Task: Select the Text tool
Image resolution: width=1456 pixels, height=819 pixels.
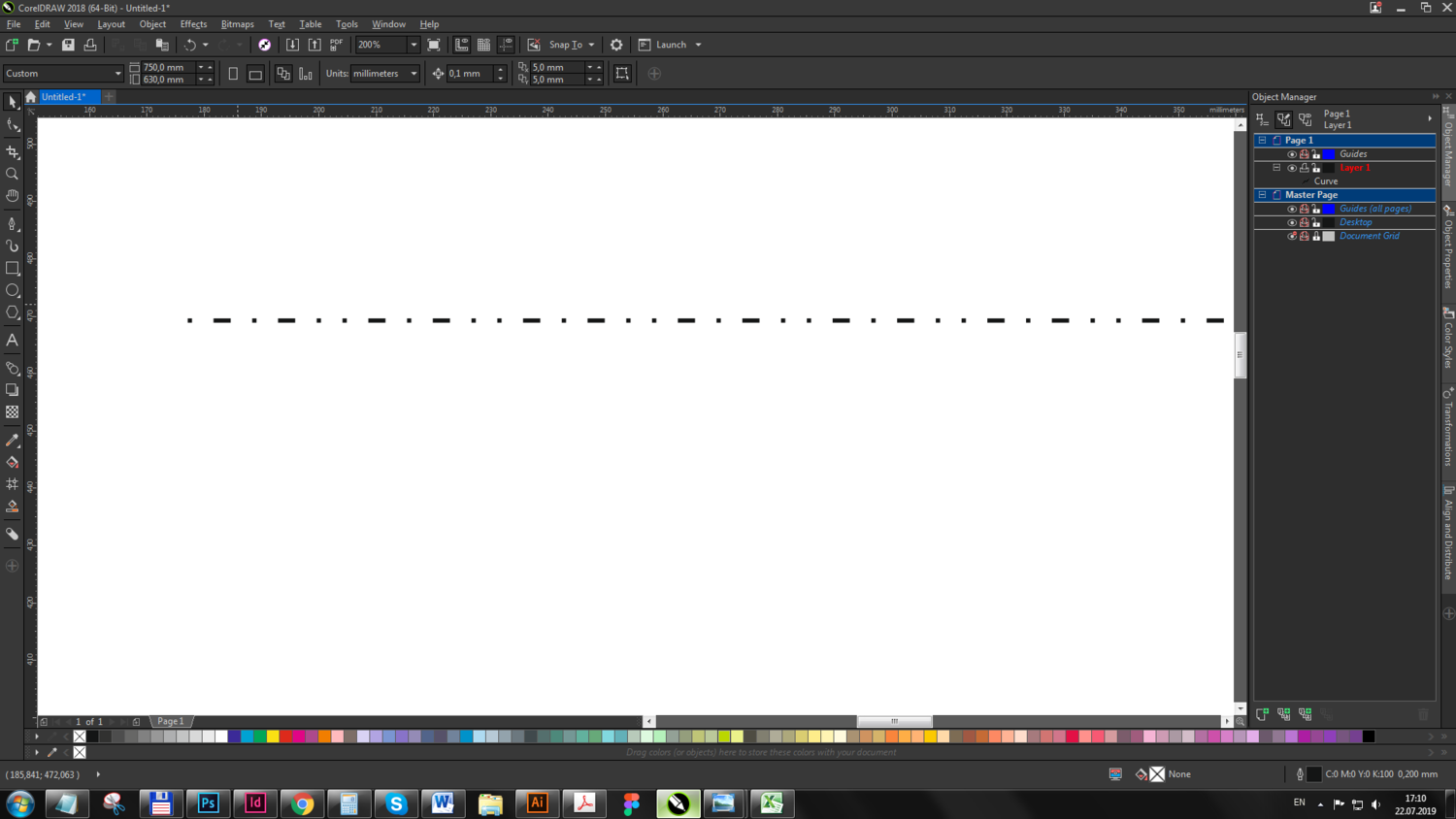Action: pyautogui.click(x=13, y=341)
